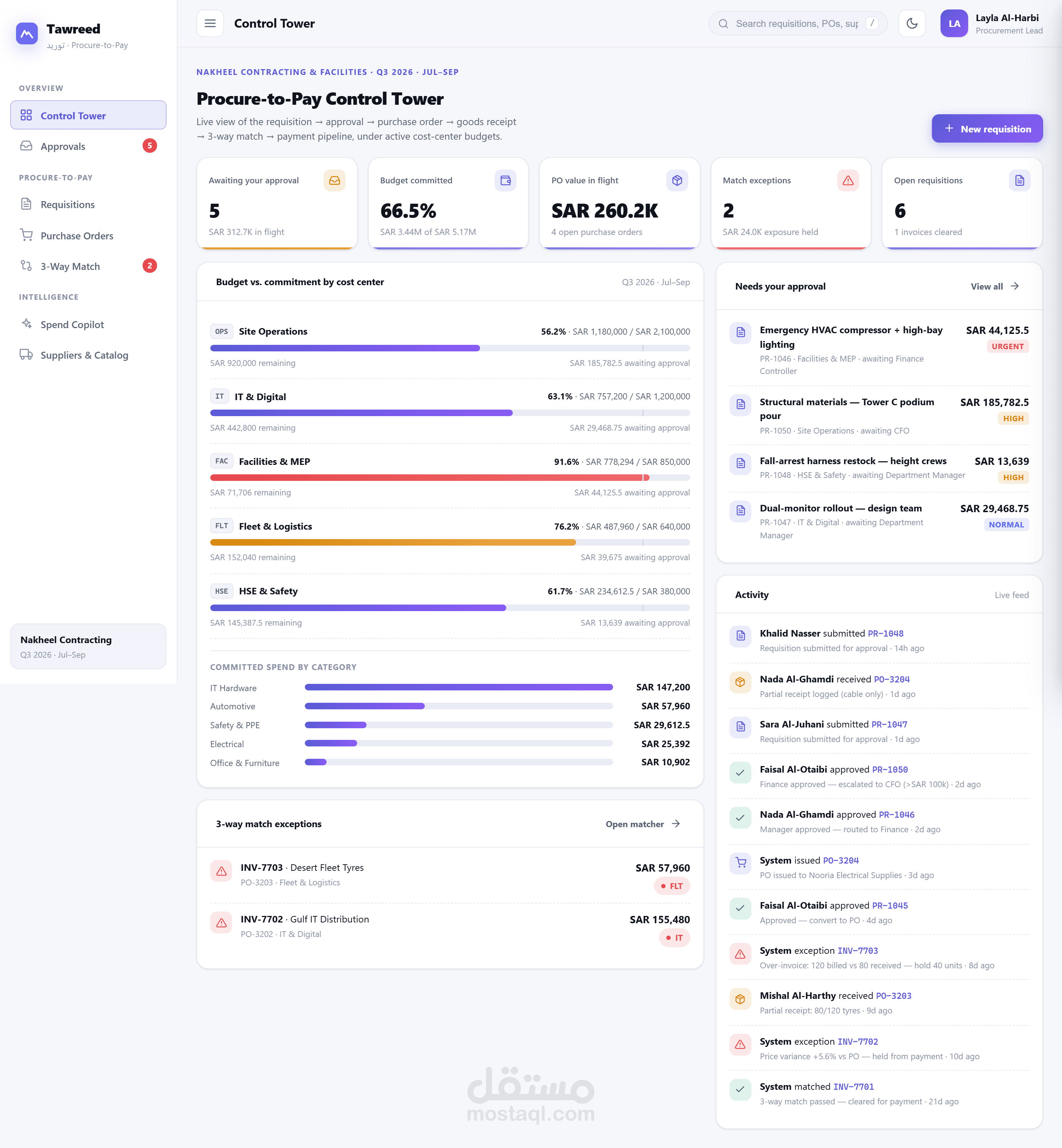The width and height of the screenshot is (1062, 1148).
Task: Click document icon for Khalid Nasser submitted
Action: 740,636
